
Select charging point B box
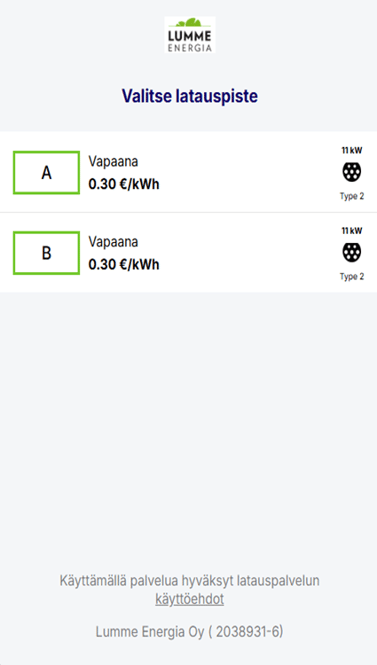click(47, 253)
